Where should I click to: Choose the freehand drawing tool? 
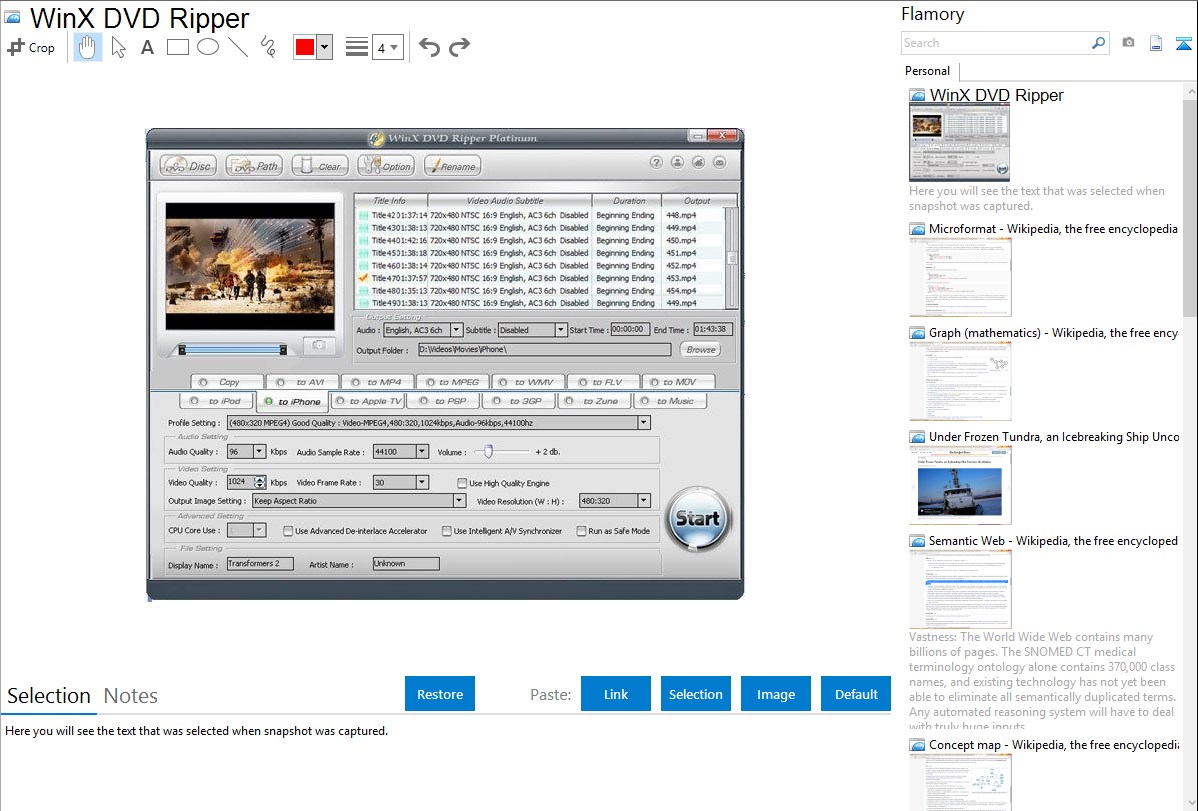pyautogui.click(x=267, y=47)
